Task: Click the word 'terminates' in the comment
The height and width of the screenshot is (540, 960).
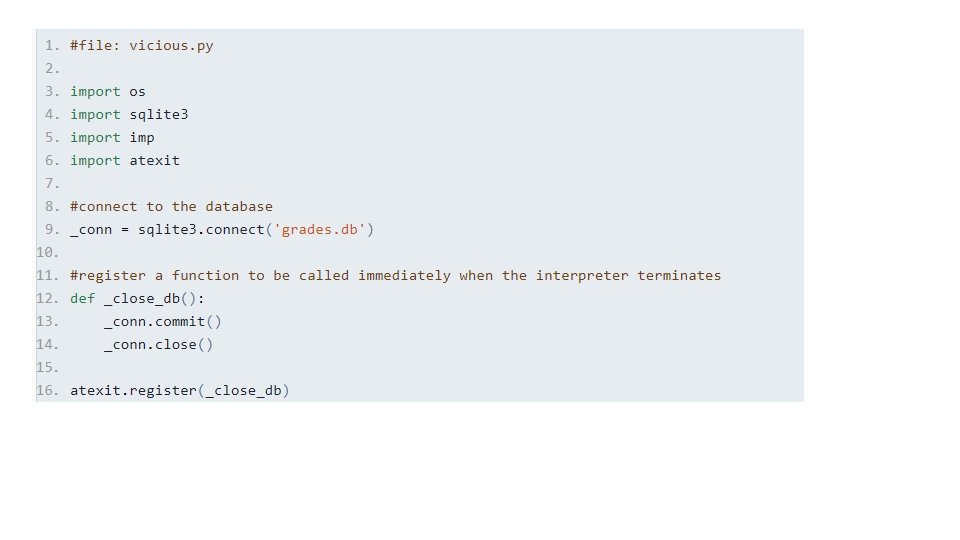Action: (679, 275)
